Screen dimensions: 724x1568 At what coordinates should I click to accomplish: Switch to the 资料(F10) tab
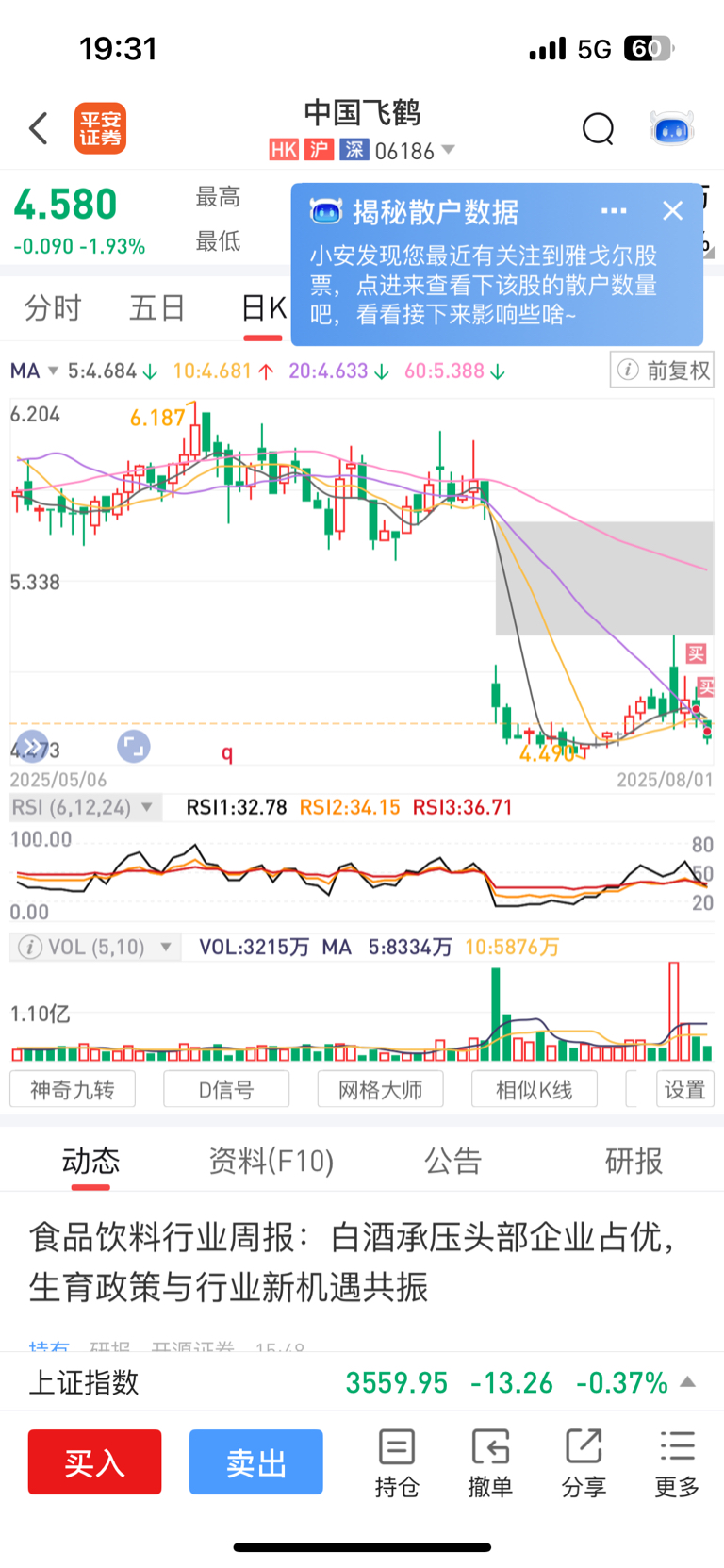click(x=271, y=1161)
